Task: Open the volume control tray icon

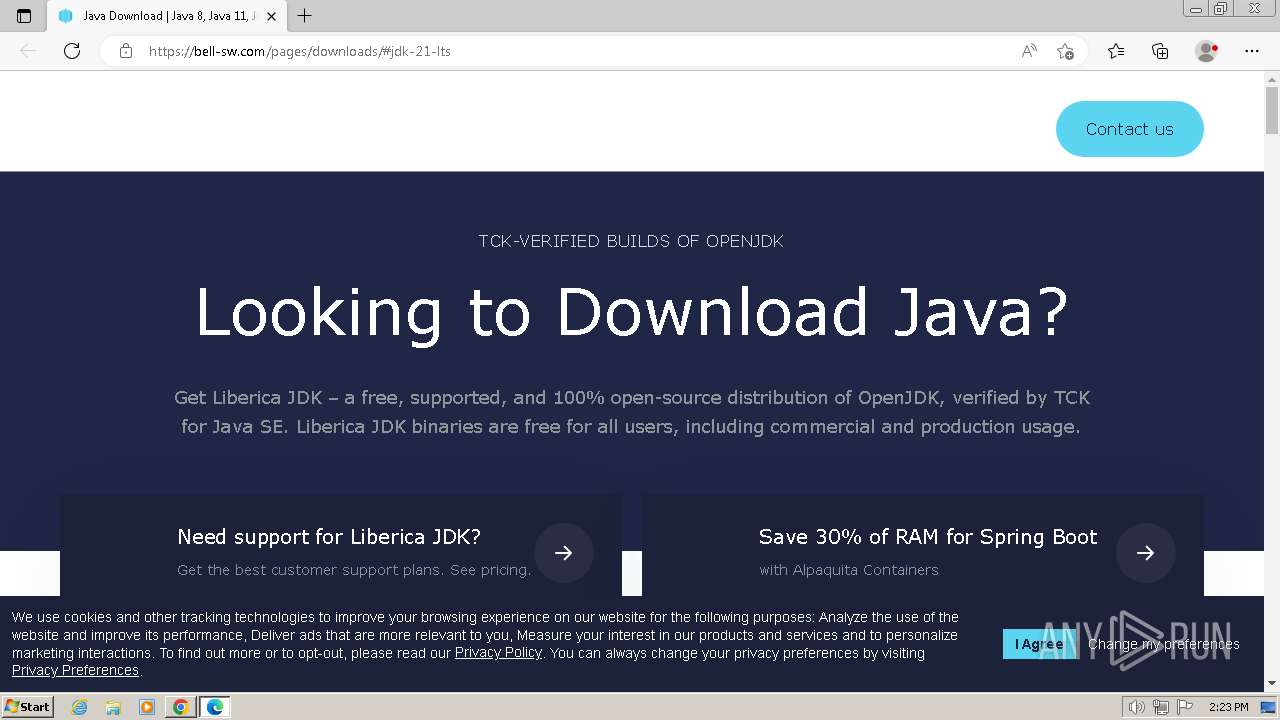Action: pyautogui.click(x=1136, y=707)
